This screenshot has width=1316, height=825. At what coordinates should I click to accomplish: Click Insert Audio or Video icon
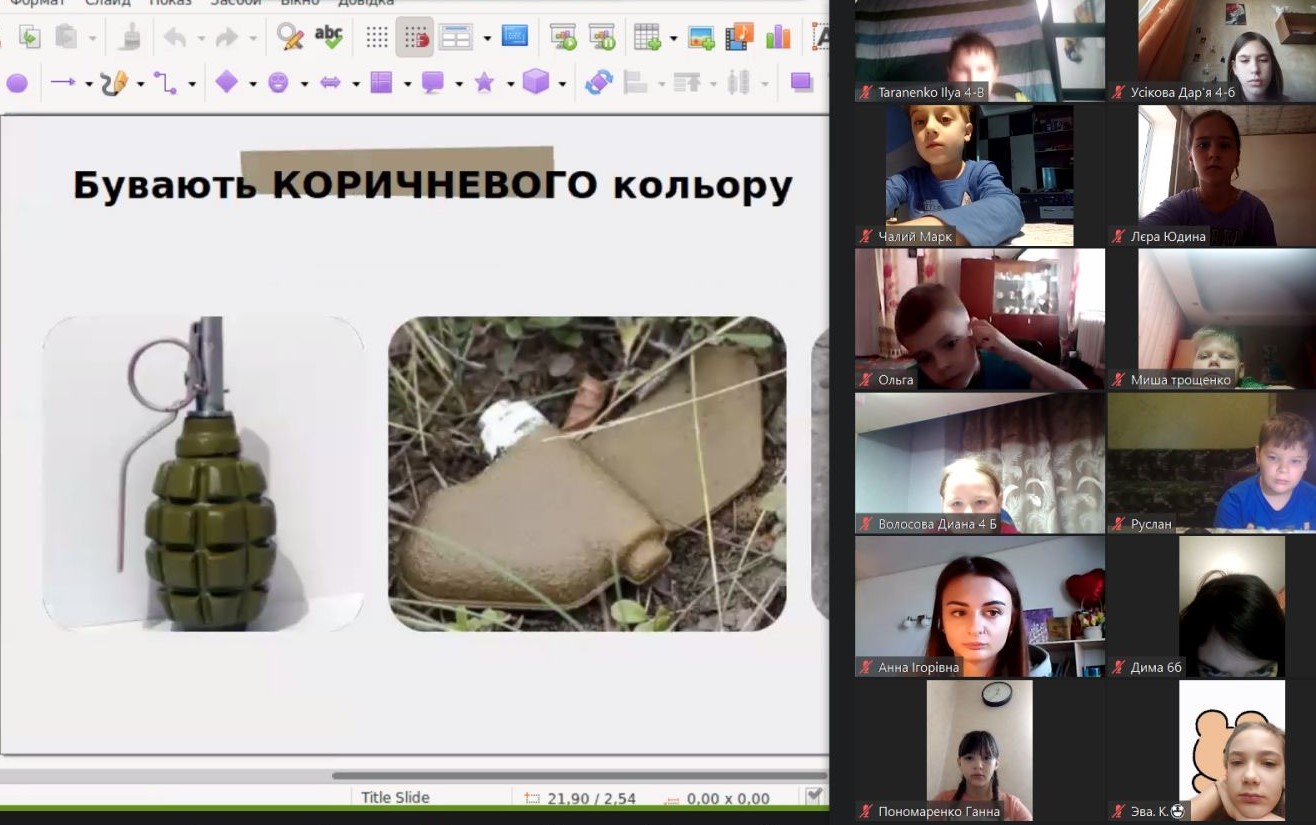[739, 38]
